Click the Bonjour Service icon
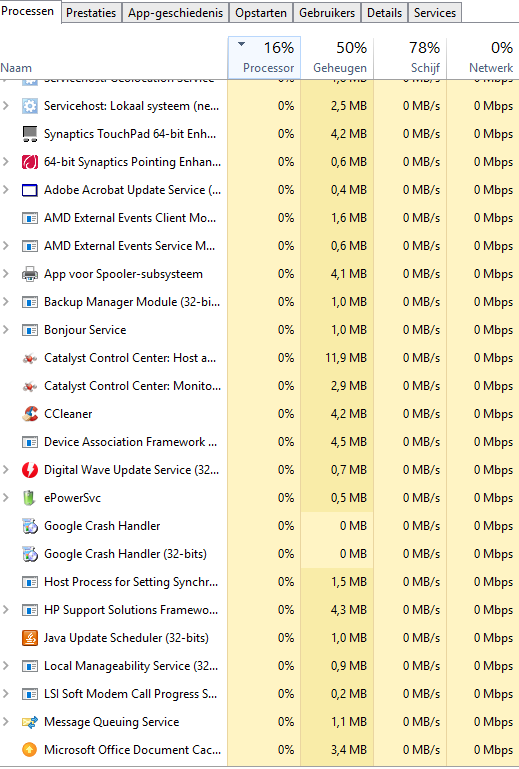Viewport: 519px width, 769px height. [x=30, y=330]
